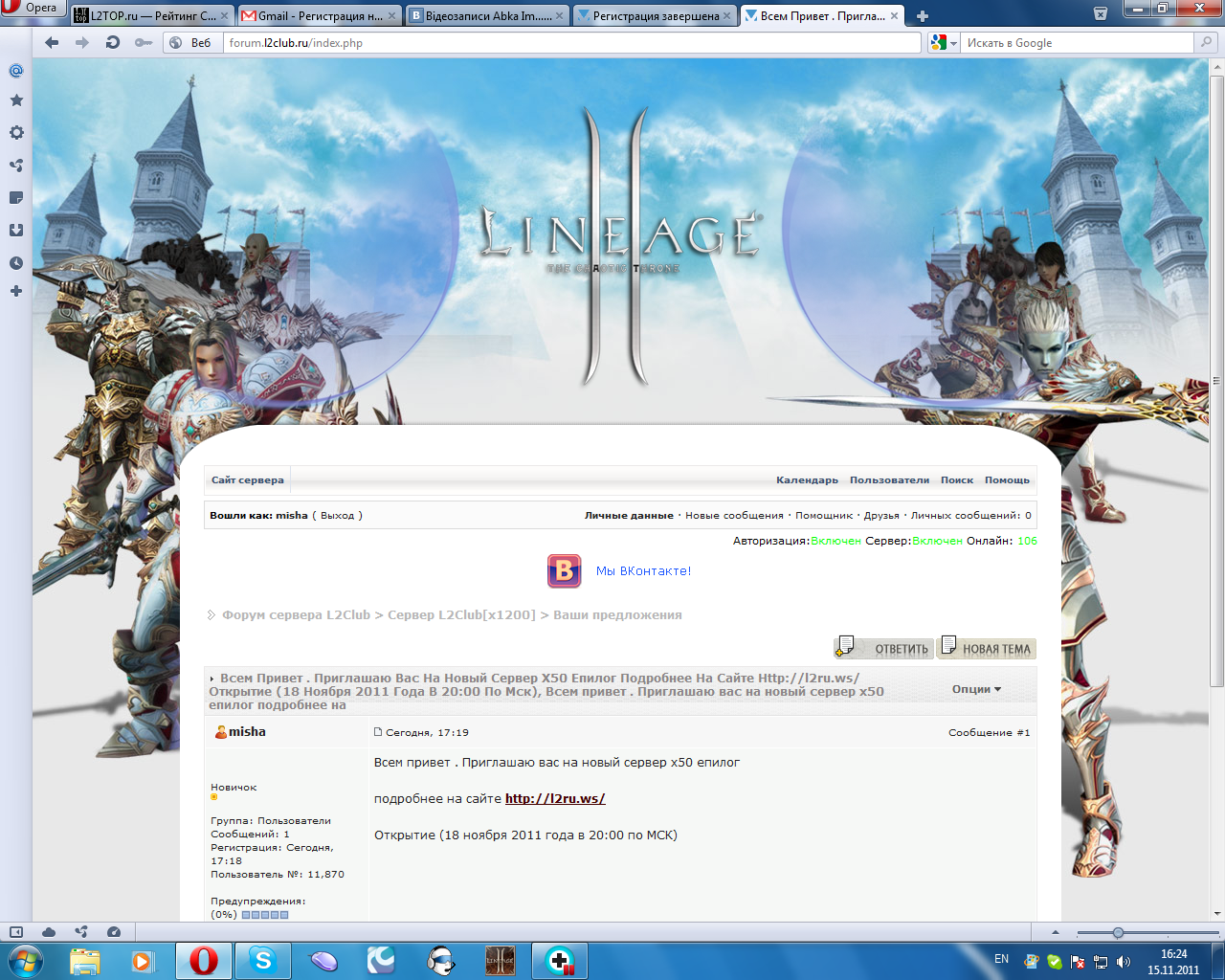Open Новые сообщения link

point(734,515)
